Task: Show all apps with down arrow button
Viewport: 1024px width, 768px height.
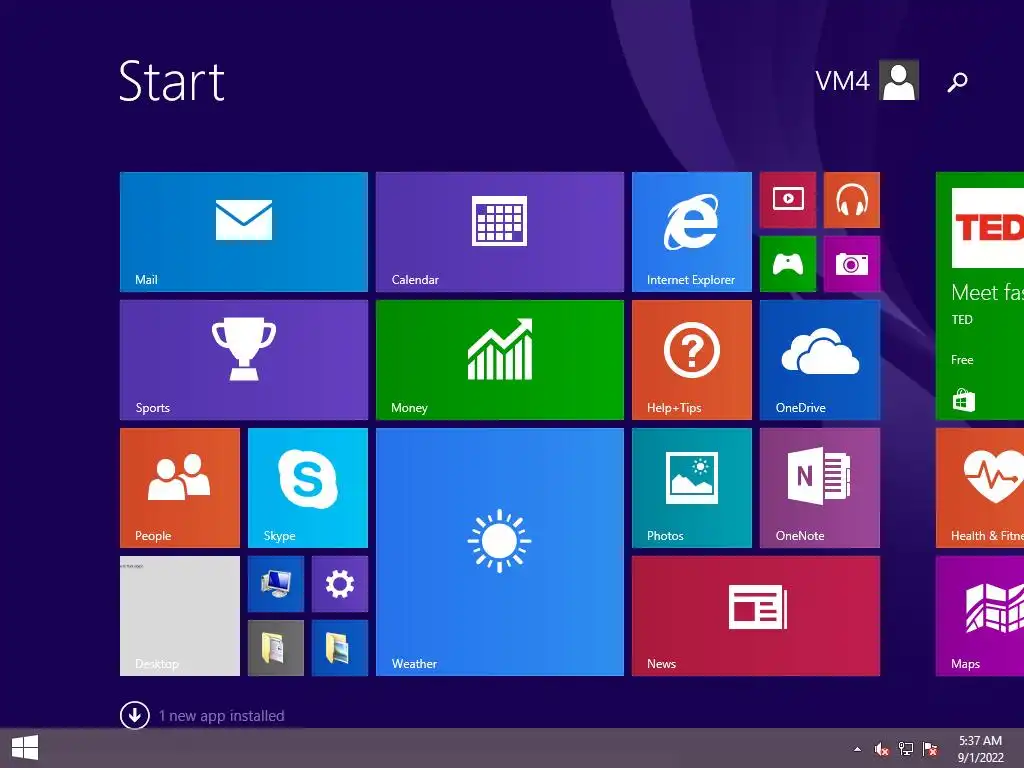Action: (135, 715)
